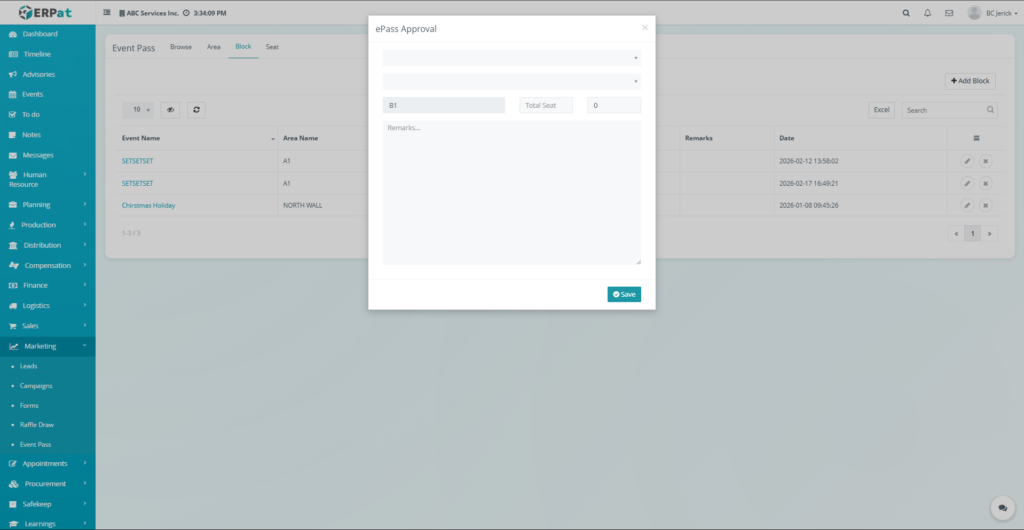
Task: Expand the Appointments menu
Action: click(x=47, y=463)
